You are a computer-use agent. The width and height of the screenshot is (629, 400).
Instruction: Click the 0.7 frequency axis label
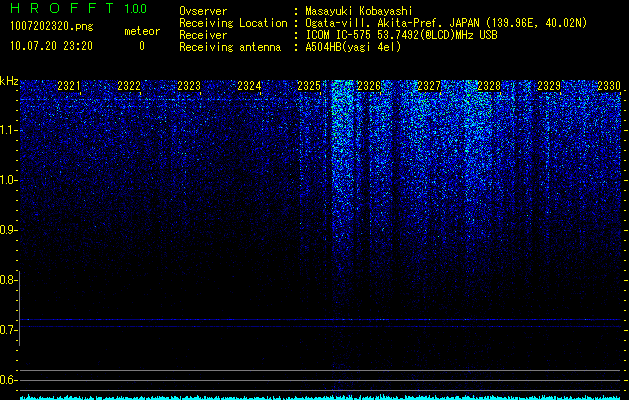(x=8, y=330)
